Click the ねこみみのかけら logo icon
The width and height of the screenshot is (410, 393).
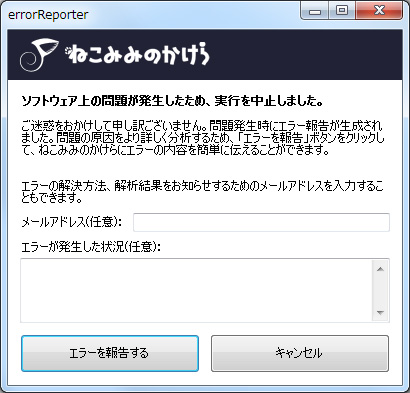pos(39,55)
